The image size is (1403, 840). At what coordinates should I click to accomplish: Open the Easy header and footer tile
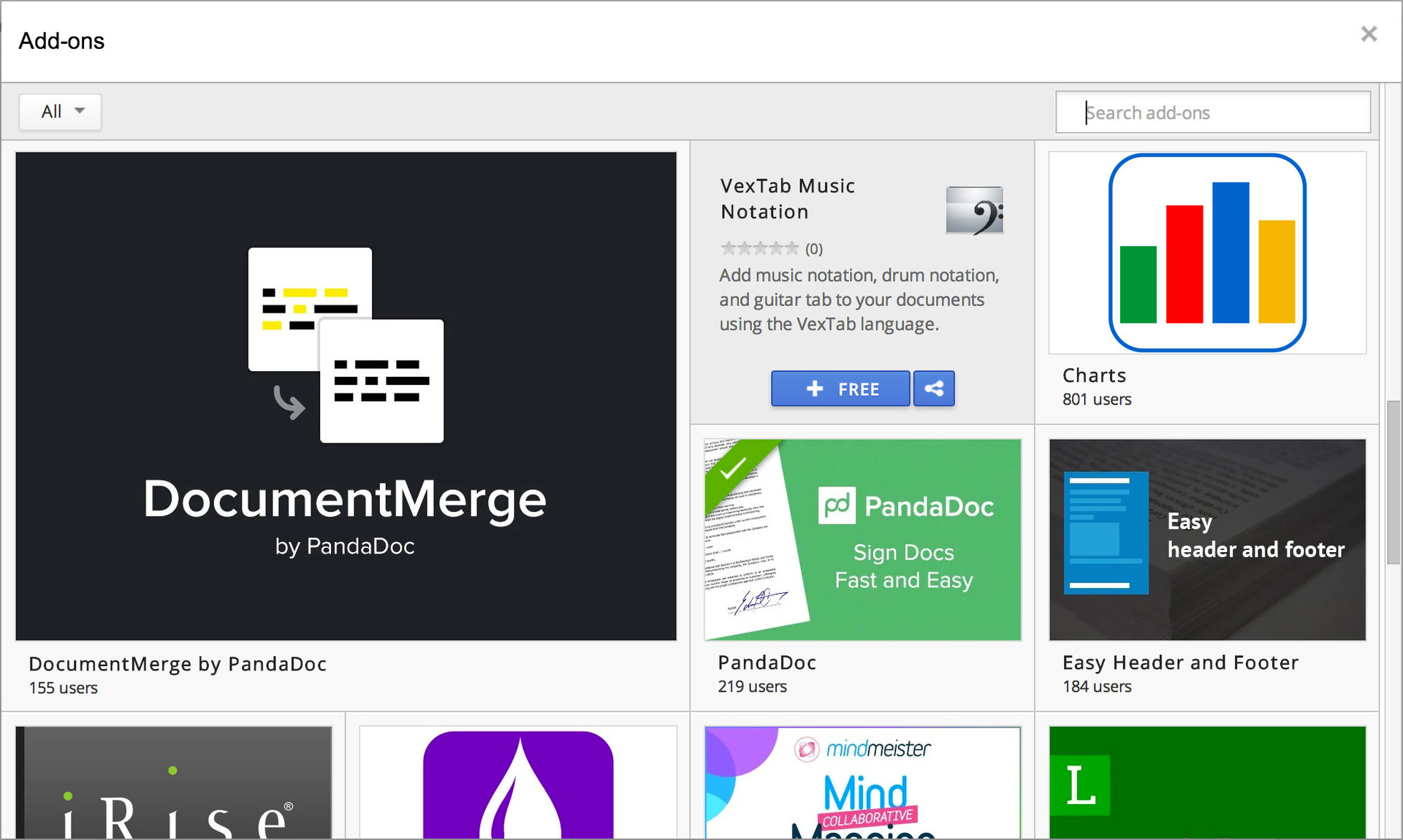tap(1207, 540)
